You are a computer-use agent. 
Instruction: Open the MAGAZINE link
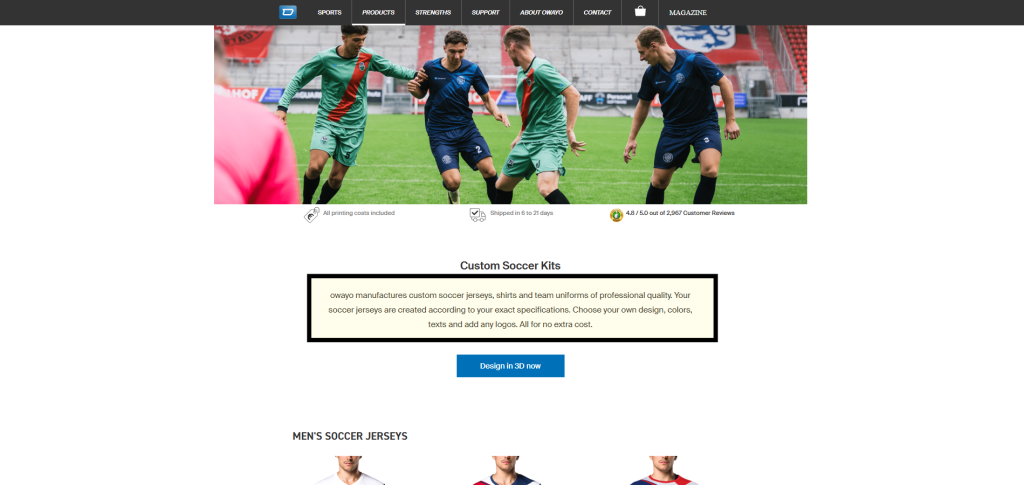[688, 12]
